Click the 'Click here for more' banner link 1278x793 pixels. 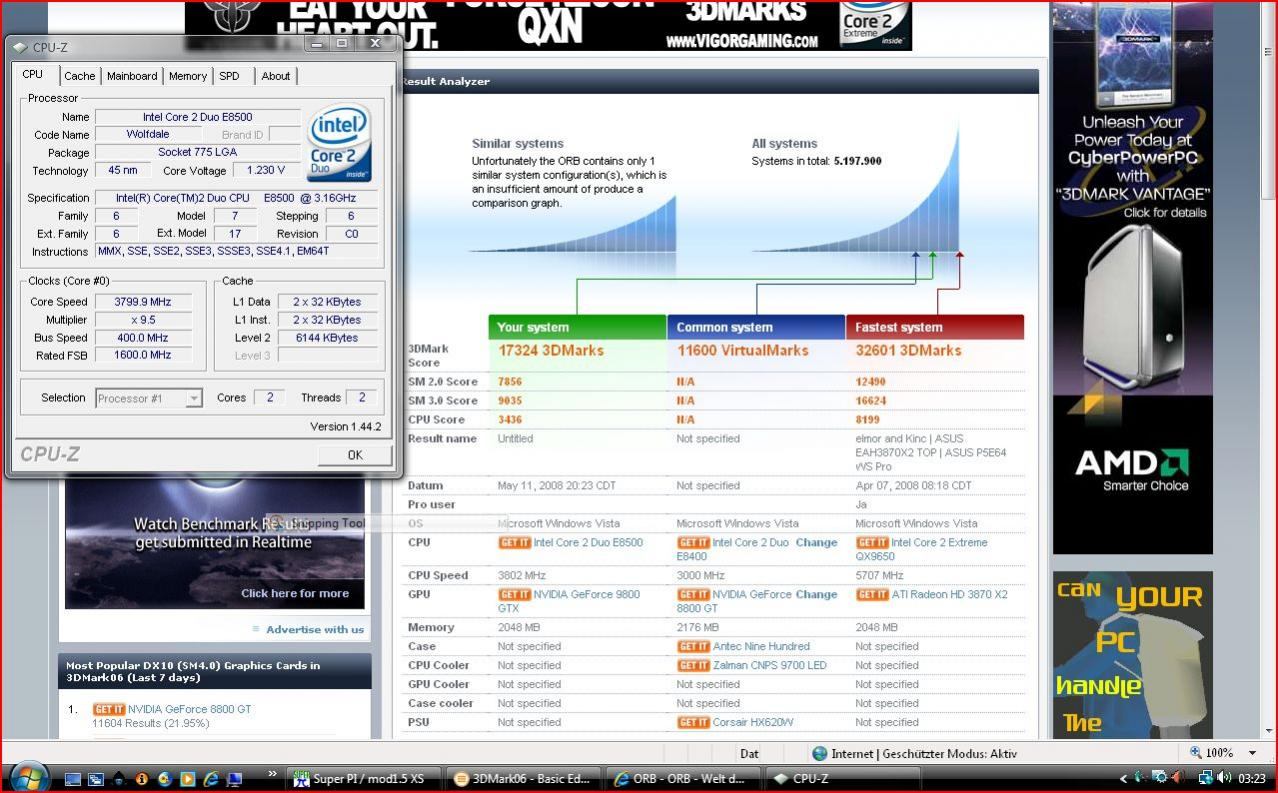click(295, 593)
